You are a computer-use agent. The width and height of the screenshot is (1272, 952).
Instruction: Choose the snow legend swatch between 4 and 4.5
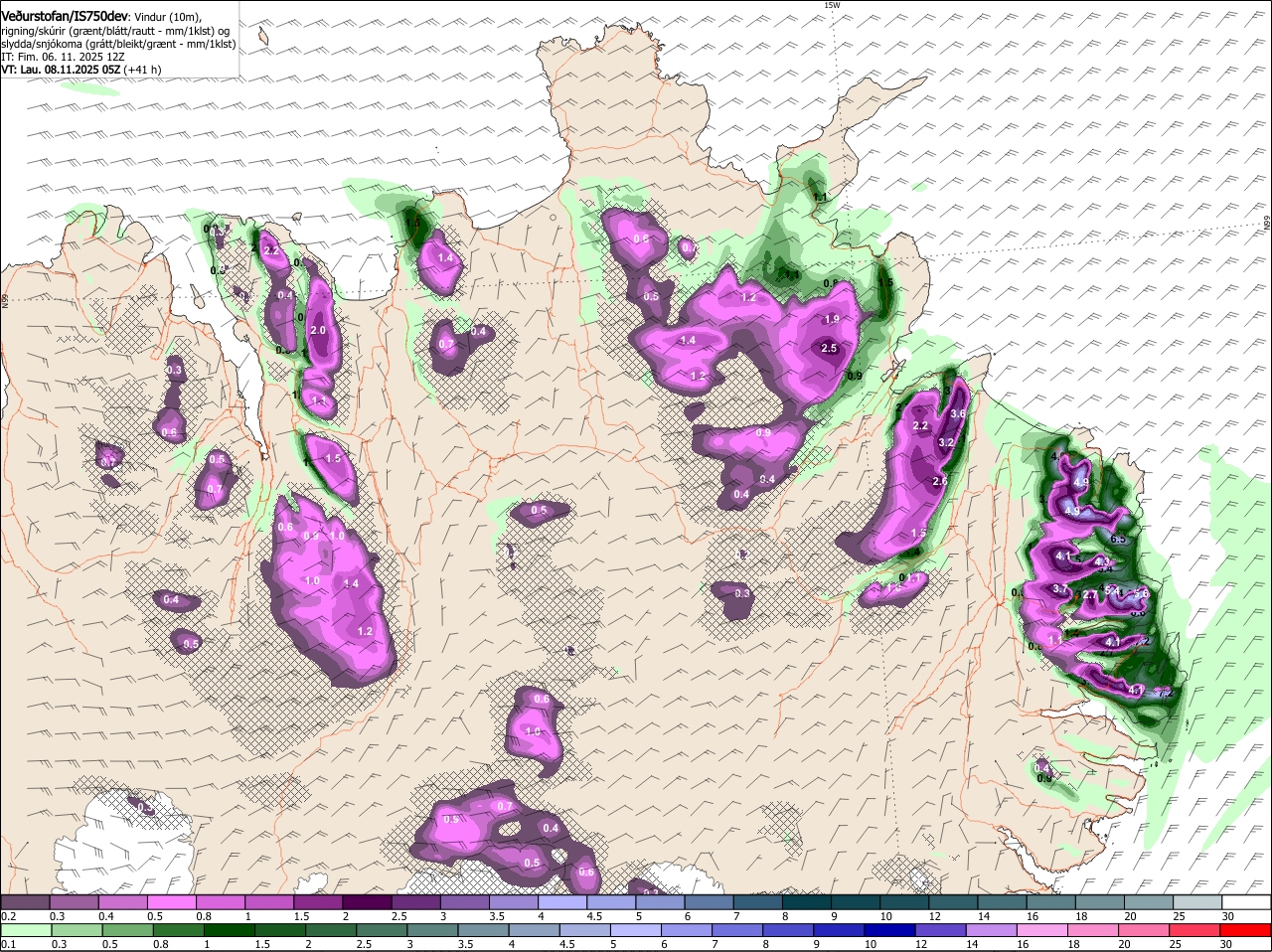click(564, 901)
